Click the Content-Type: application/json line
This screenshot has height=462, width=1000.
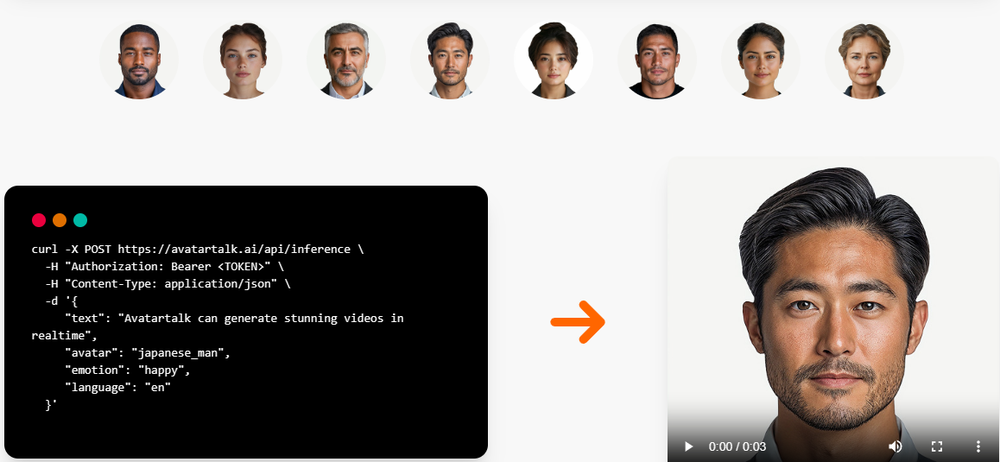(x=168, y=283)
